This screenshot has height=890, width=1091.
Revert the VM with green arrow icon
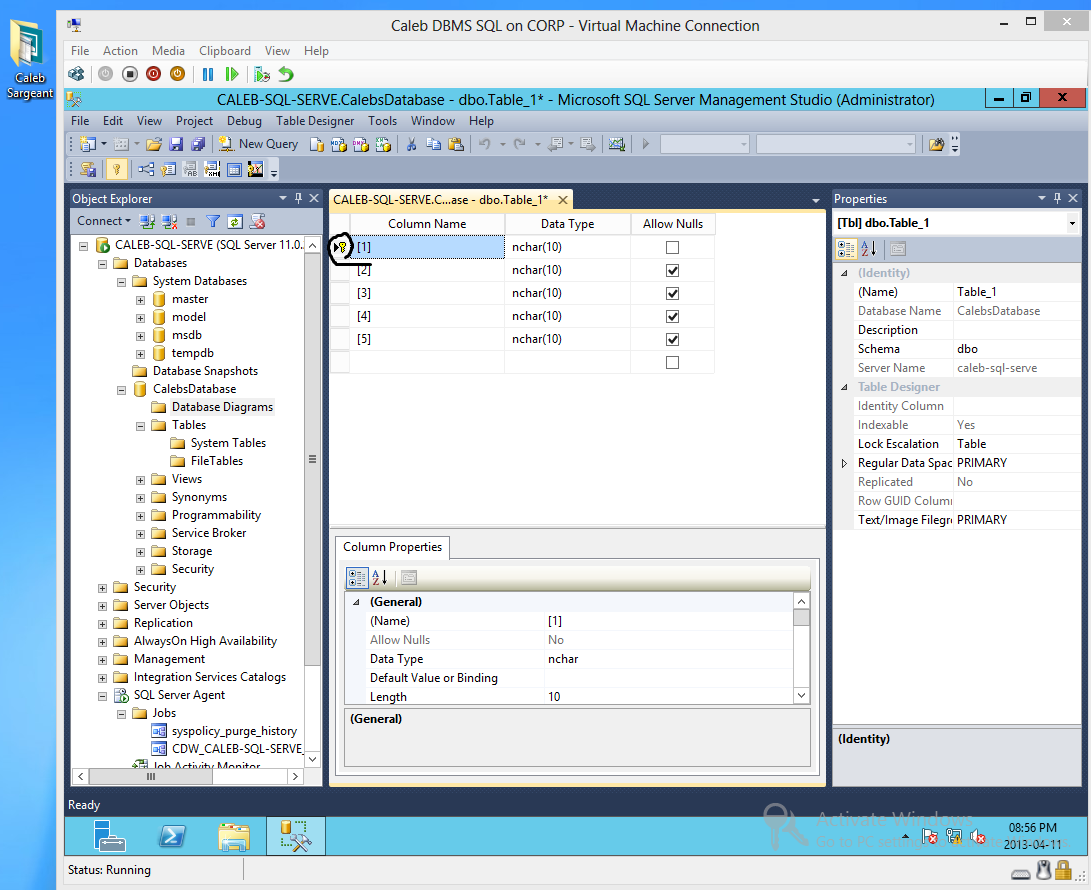click(x=286, y=74)
